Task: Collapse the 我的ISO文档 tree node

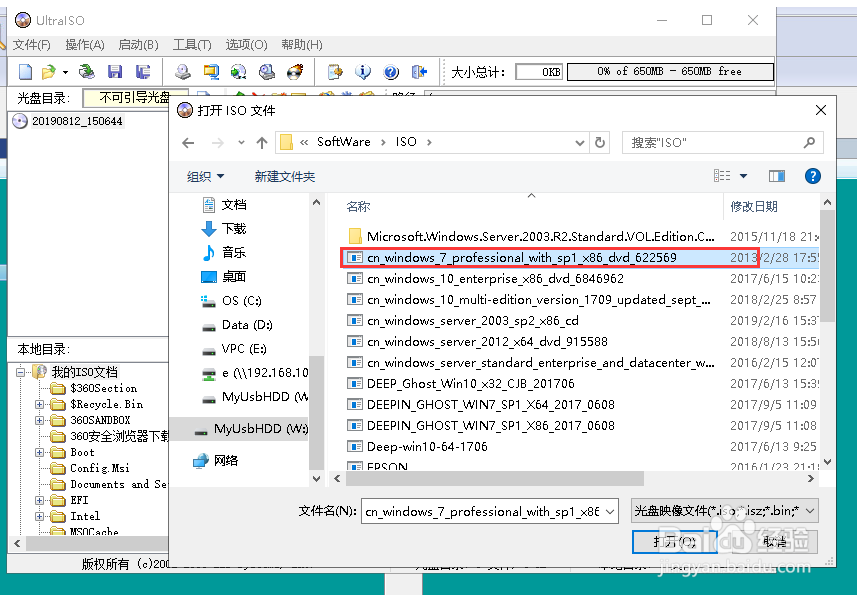Action: (x=21, y=370)
